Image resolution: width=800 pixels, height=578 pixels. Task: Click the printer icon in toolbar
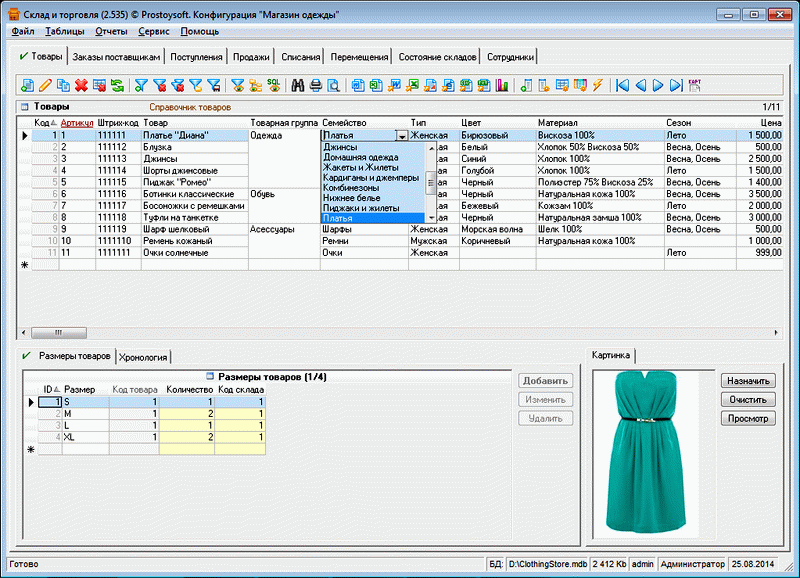click(315, 86)
